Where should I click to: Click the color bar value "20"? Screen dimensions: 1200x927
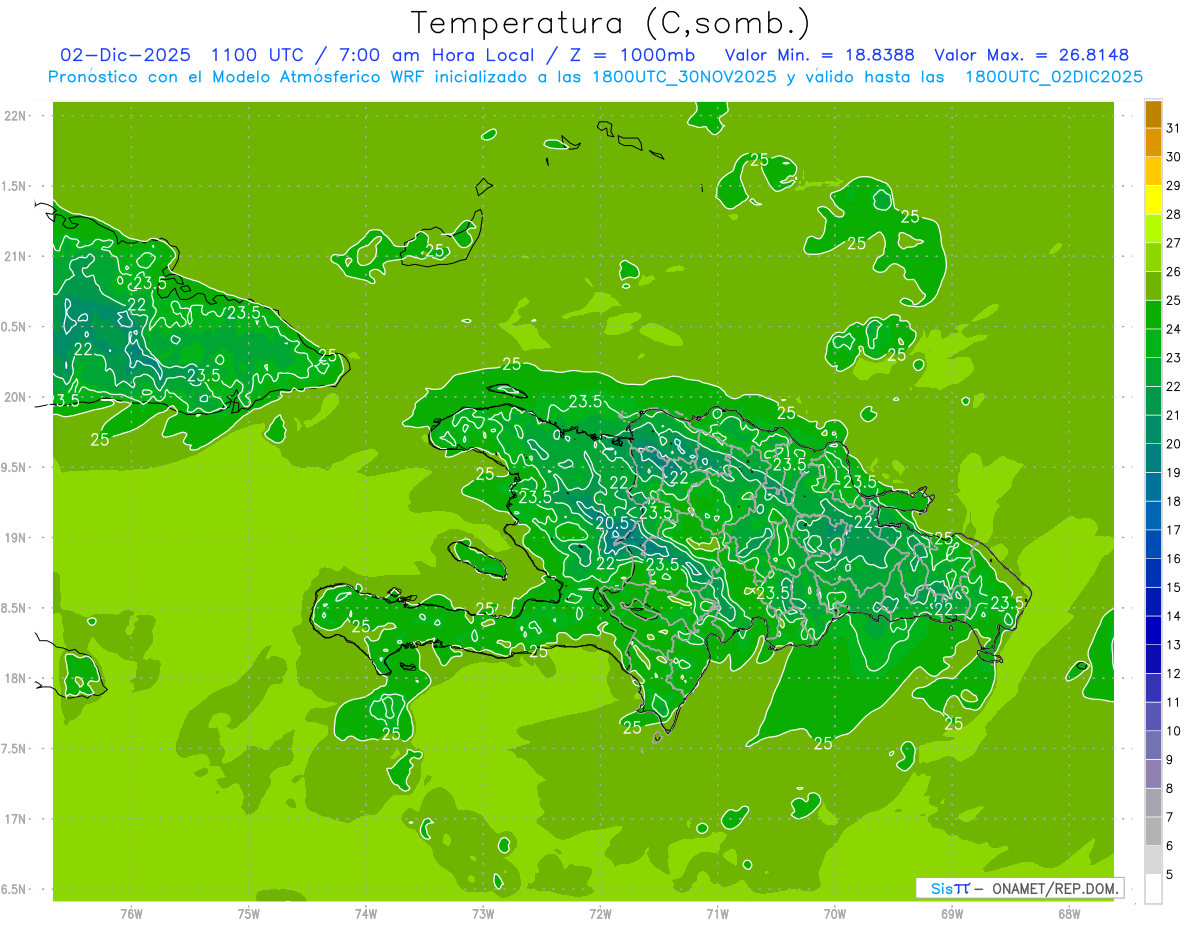1174,444
